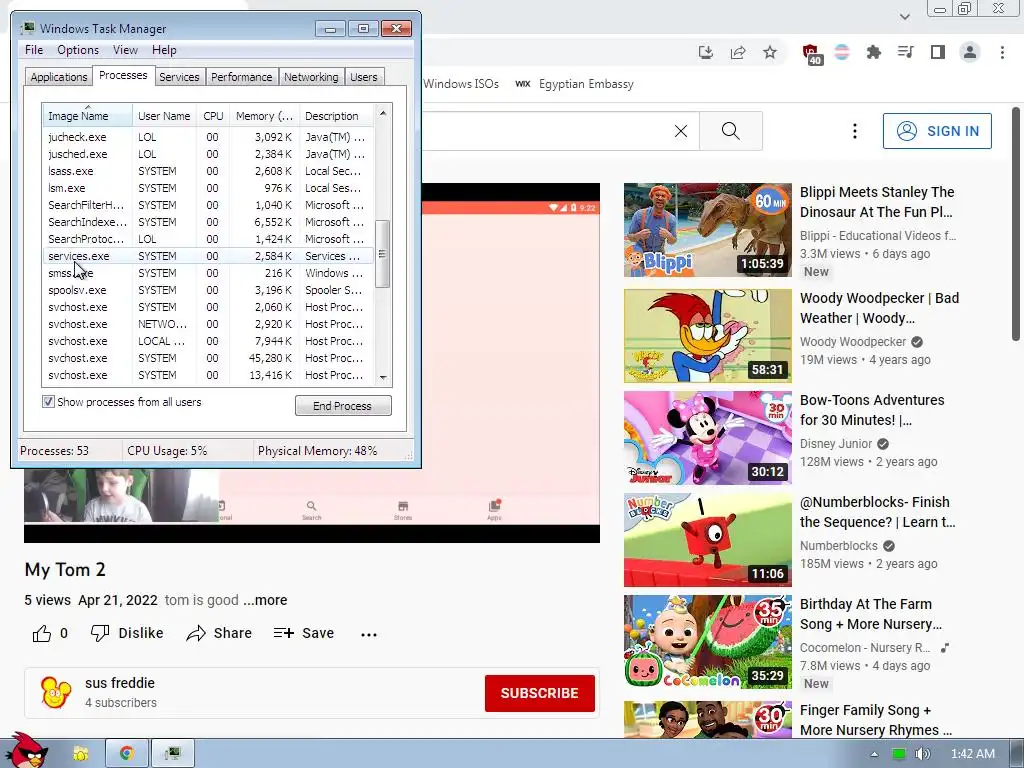Click the 1:42 AM taskbar clock
The image size is (1024, 768).
pos(973,754)
